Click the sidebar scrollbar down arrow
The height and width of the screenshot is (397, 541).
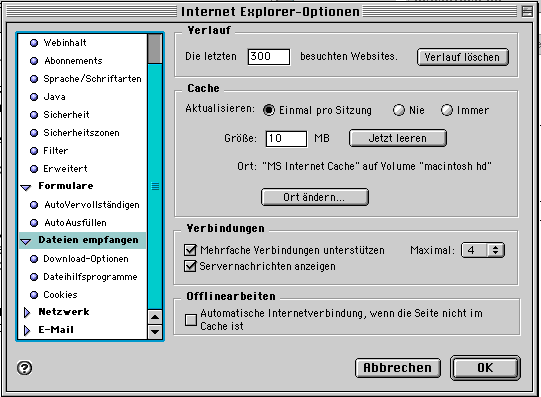(x=155, y=332)
